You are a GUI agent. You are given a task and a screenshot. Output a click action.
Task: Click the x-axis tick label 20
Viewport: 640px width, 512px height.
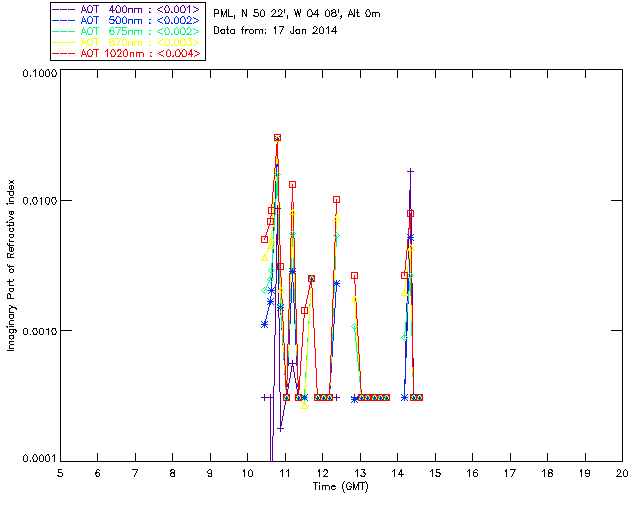coord(622,473)
